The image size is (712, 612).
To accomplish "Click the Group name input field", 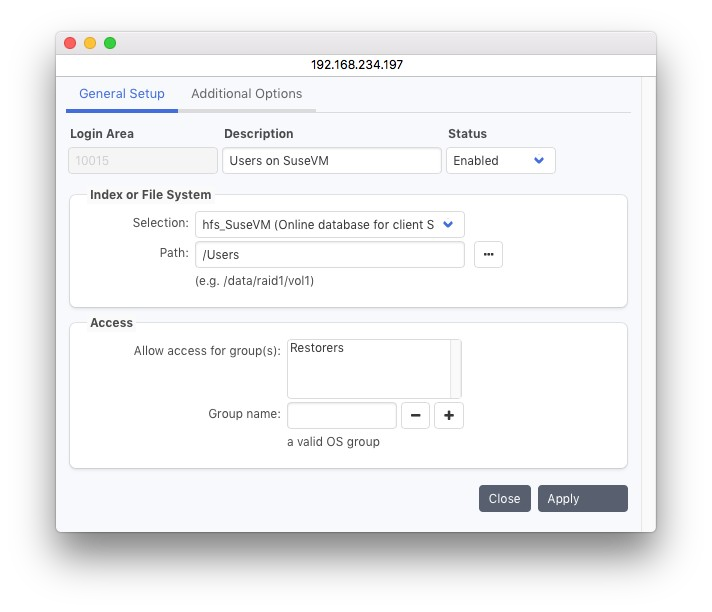I will 342,415.
